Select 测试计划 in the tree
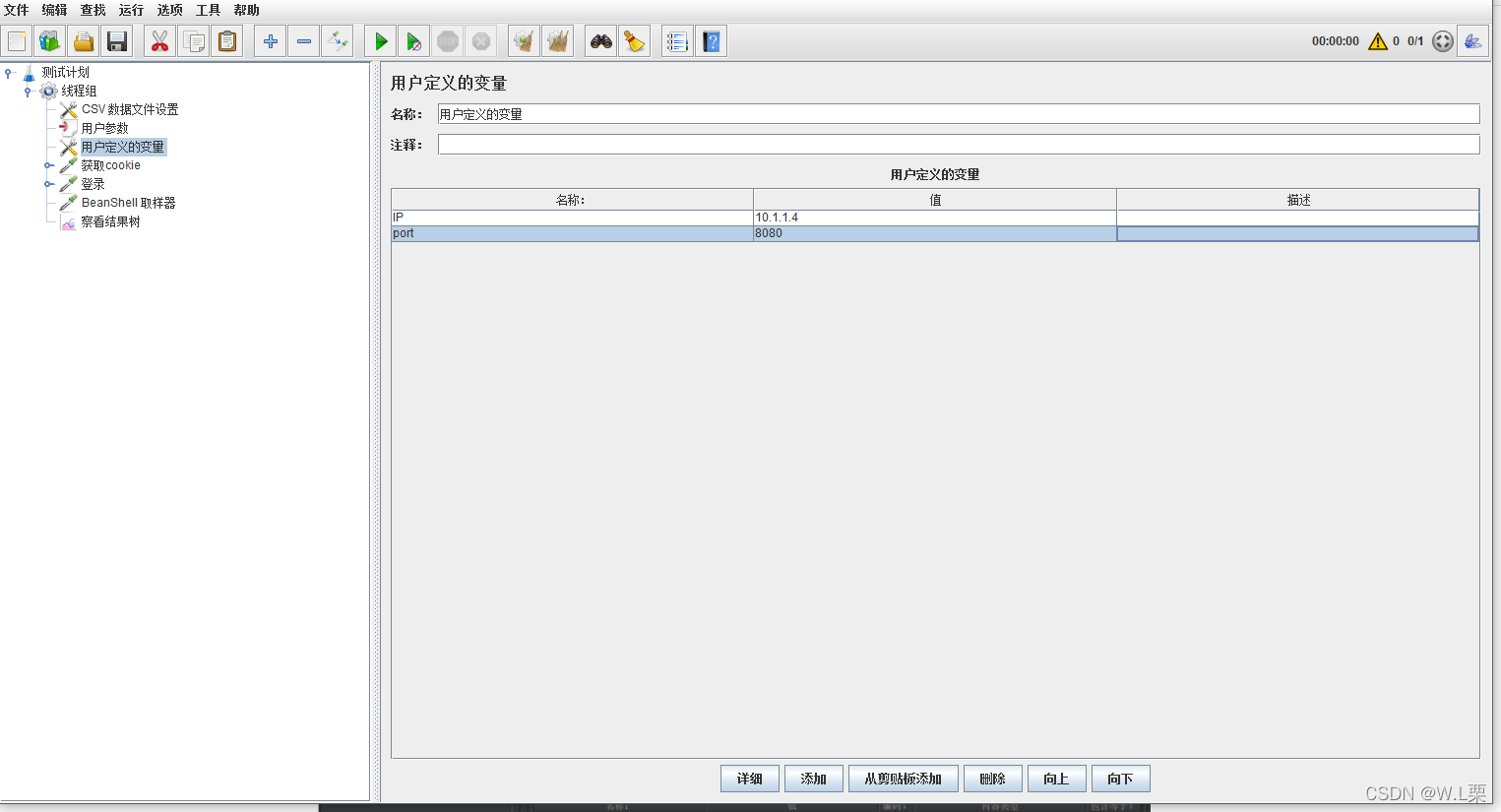The height and width of the screenshot is (812, 1501). 65,72
